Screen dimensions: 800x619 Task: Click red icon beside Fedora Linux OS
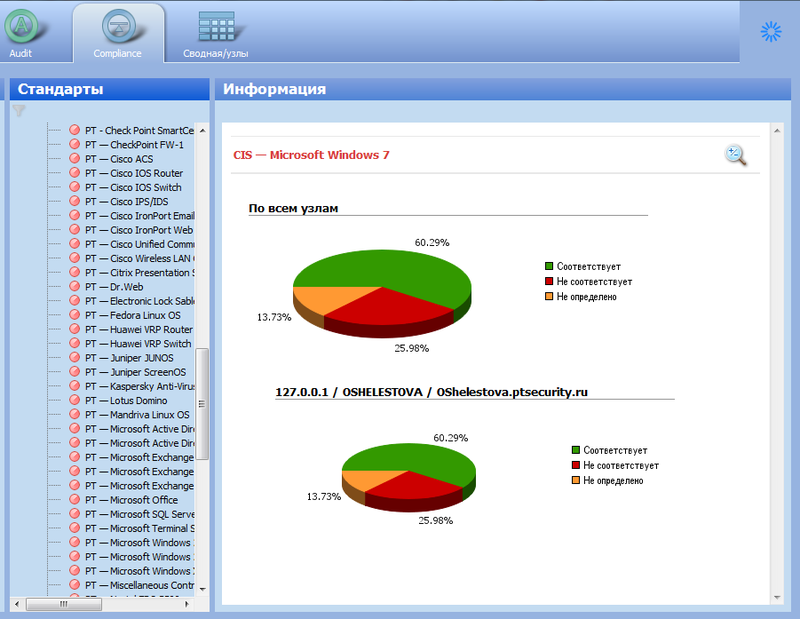[74, 315]
